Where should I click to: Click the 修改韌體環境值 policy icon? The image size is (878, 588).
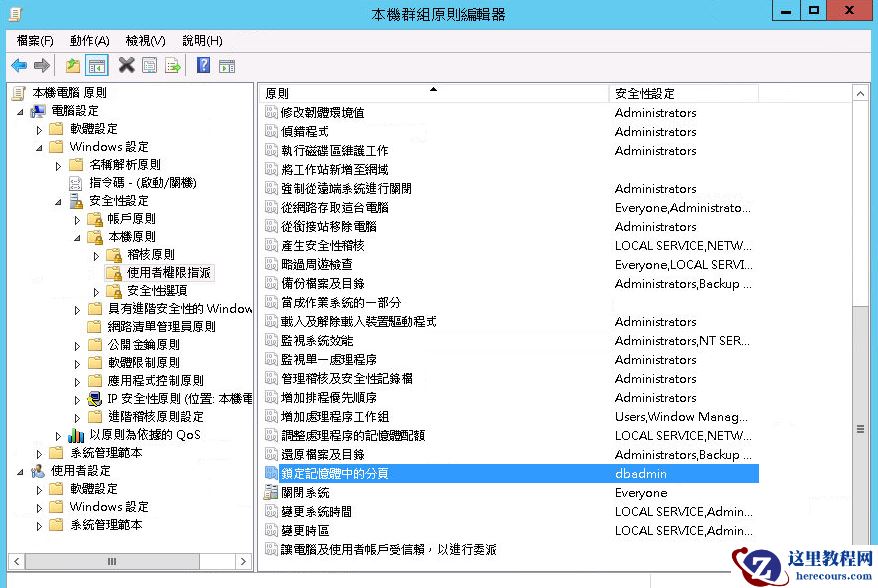271,113
